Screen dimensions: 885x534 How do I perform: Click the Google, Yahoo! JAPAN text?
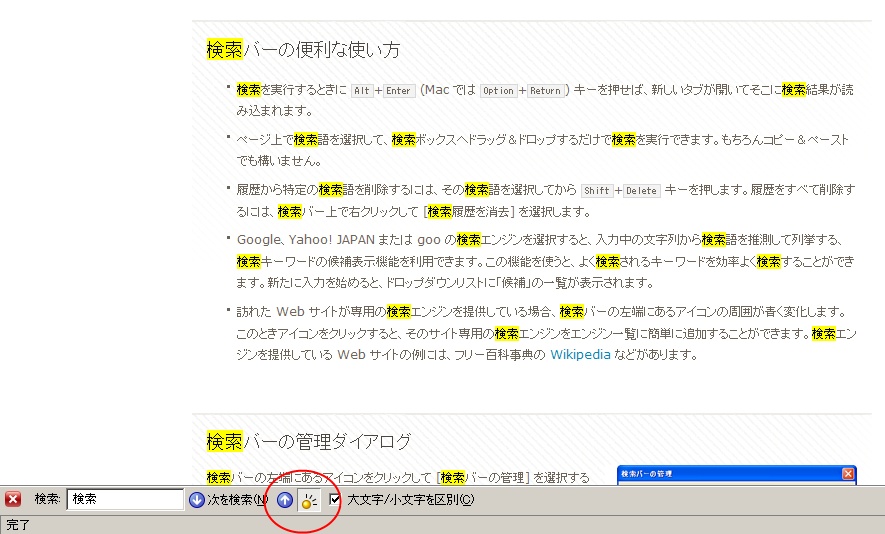pyautogui.click(x=306, y=239)
